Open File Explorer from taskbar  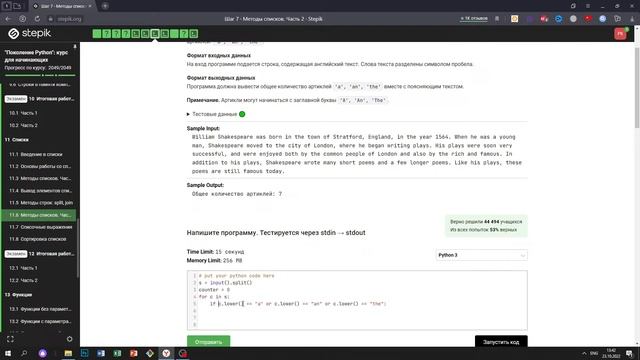(68, 353)
